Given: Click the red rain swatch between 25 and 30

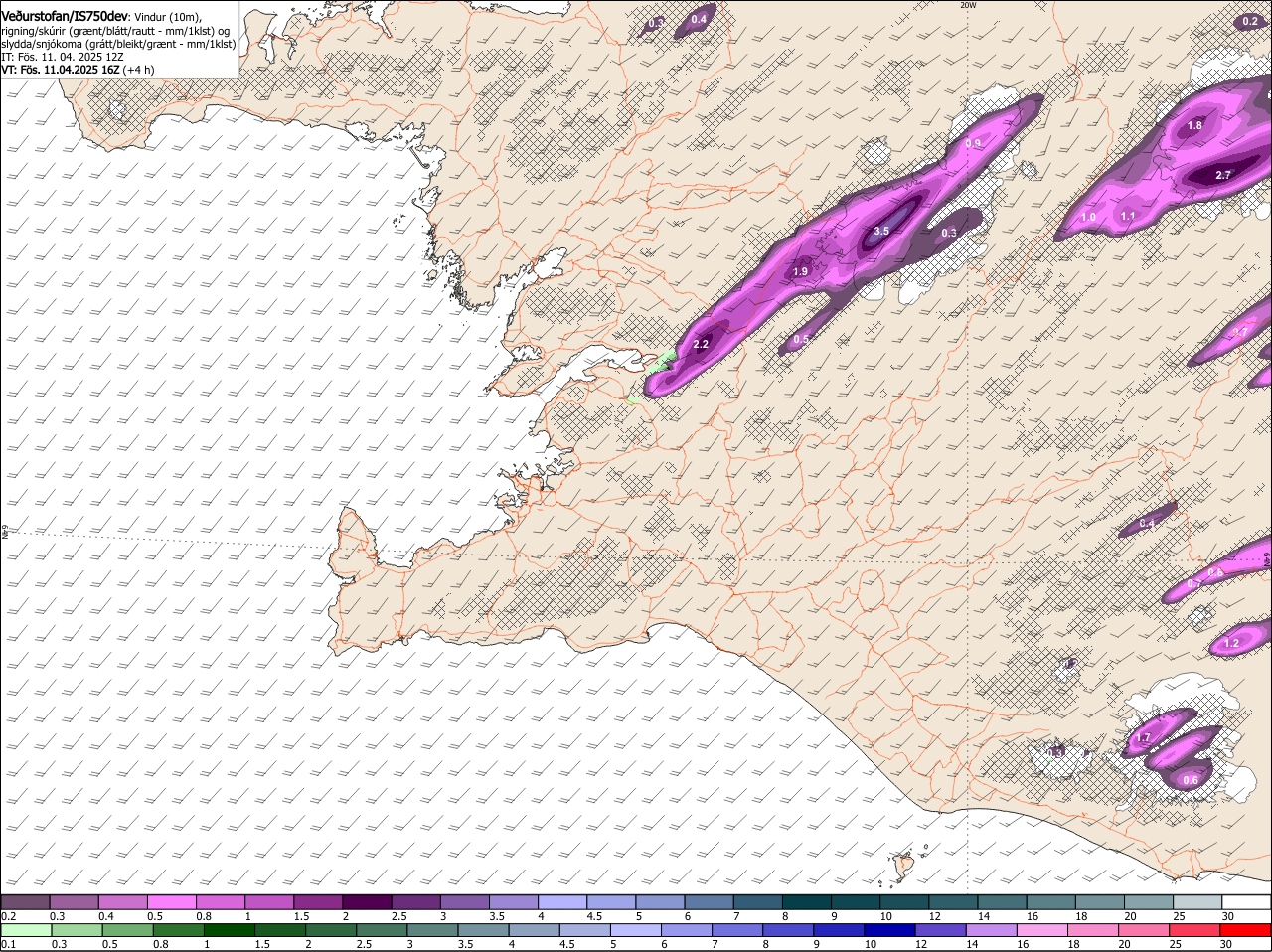Looking at the screenshot, I should point(1195,930).
